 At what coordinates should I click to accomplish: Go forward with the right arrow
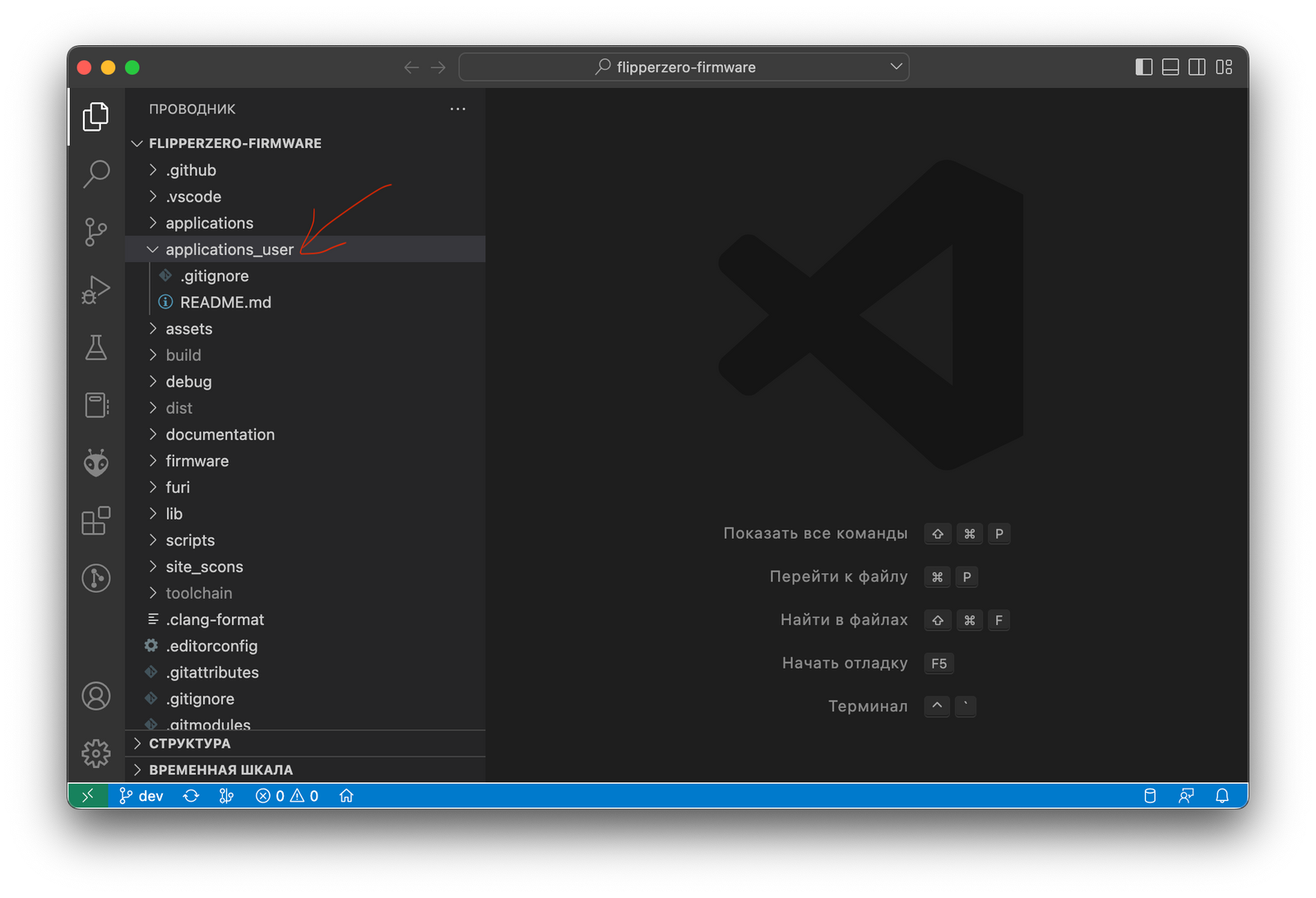pos(438,67)
